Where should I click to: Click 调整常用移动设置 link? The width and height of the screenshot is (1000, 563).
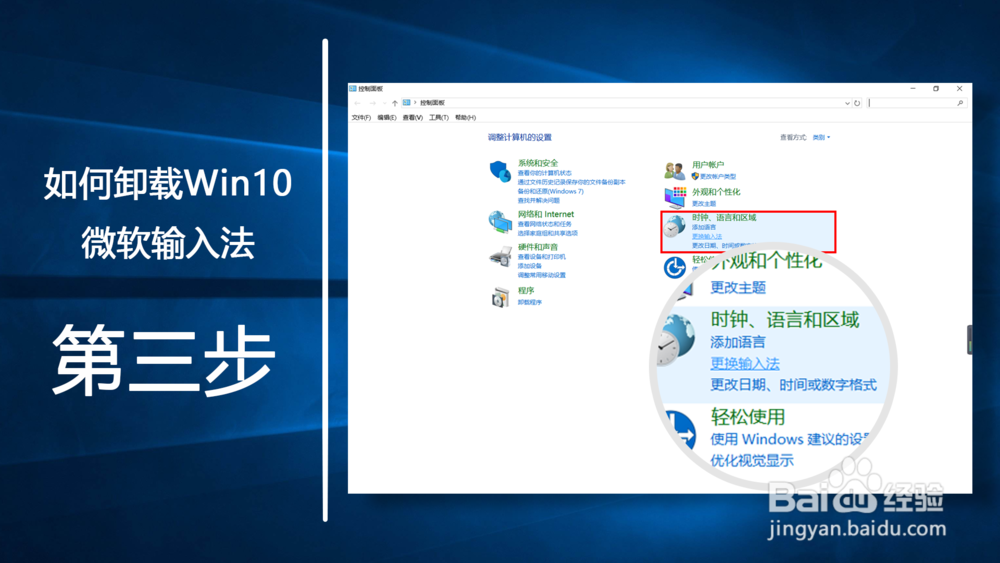[x=541, y=275]
